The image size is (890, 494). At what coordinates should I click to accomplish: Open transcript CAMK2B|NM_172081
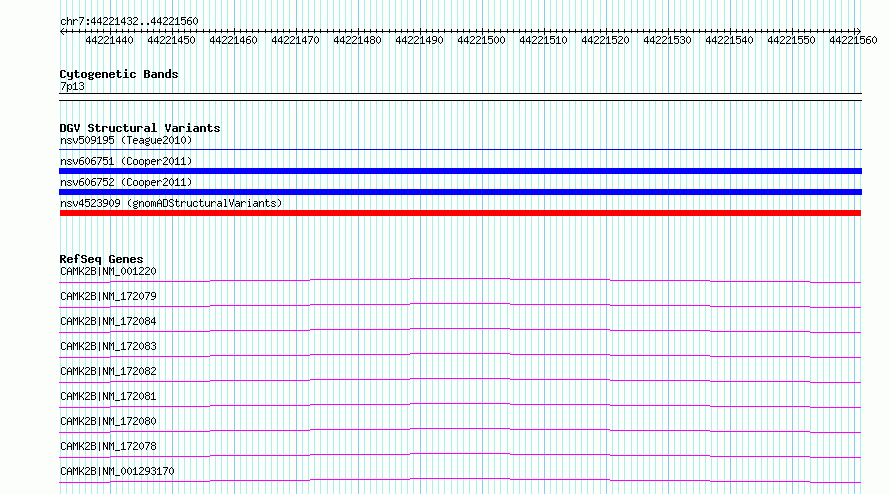click(x=108, y=396)
